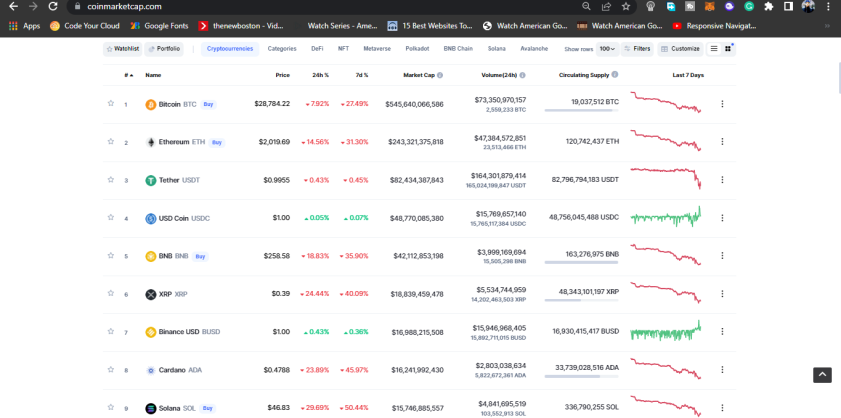Sort by the rank number column
Viewport: 841px width, 418px height.
coord(129,75)
